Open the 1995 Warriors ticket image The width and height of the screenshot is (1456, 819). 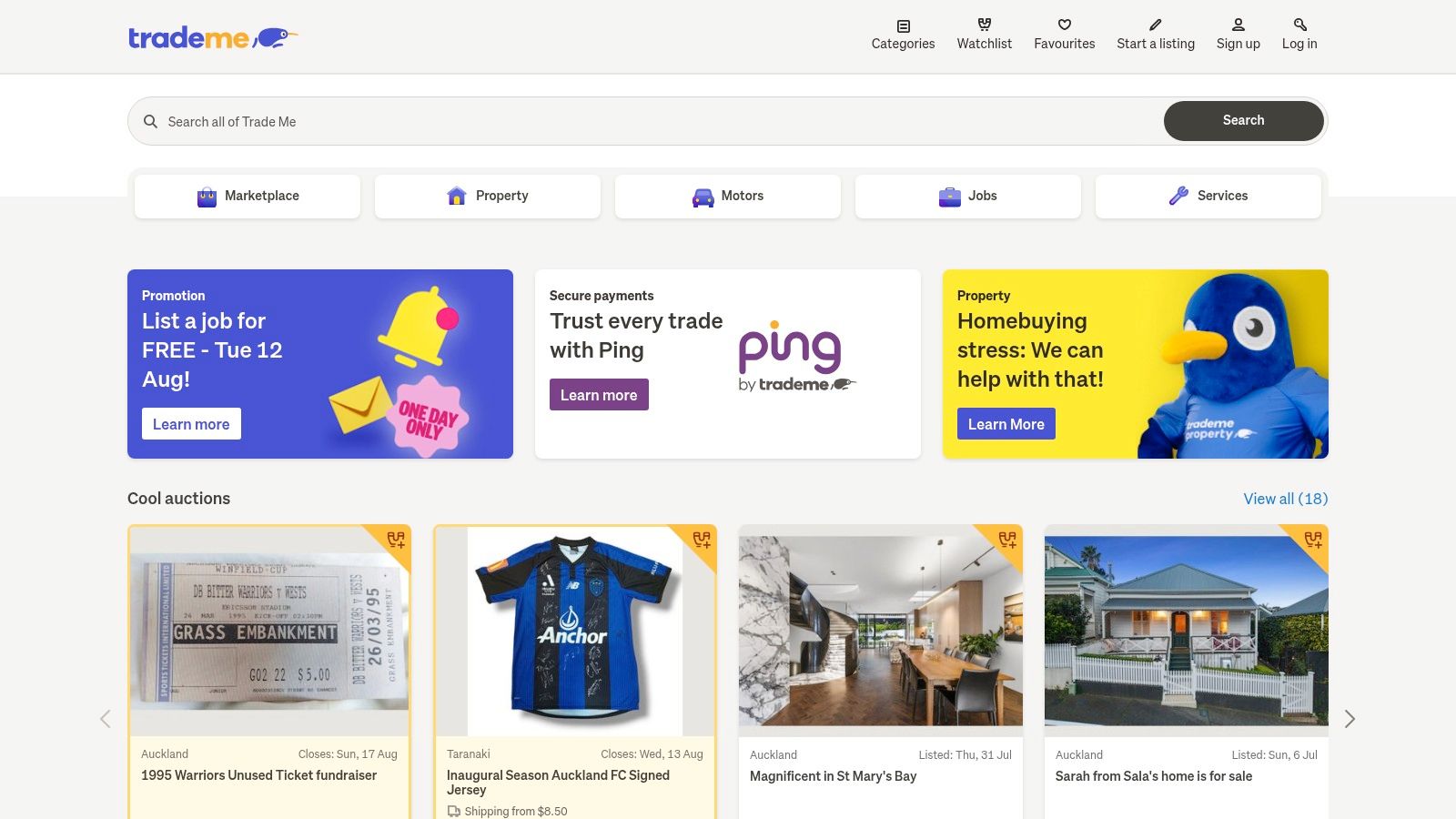[x=269, y=632]
